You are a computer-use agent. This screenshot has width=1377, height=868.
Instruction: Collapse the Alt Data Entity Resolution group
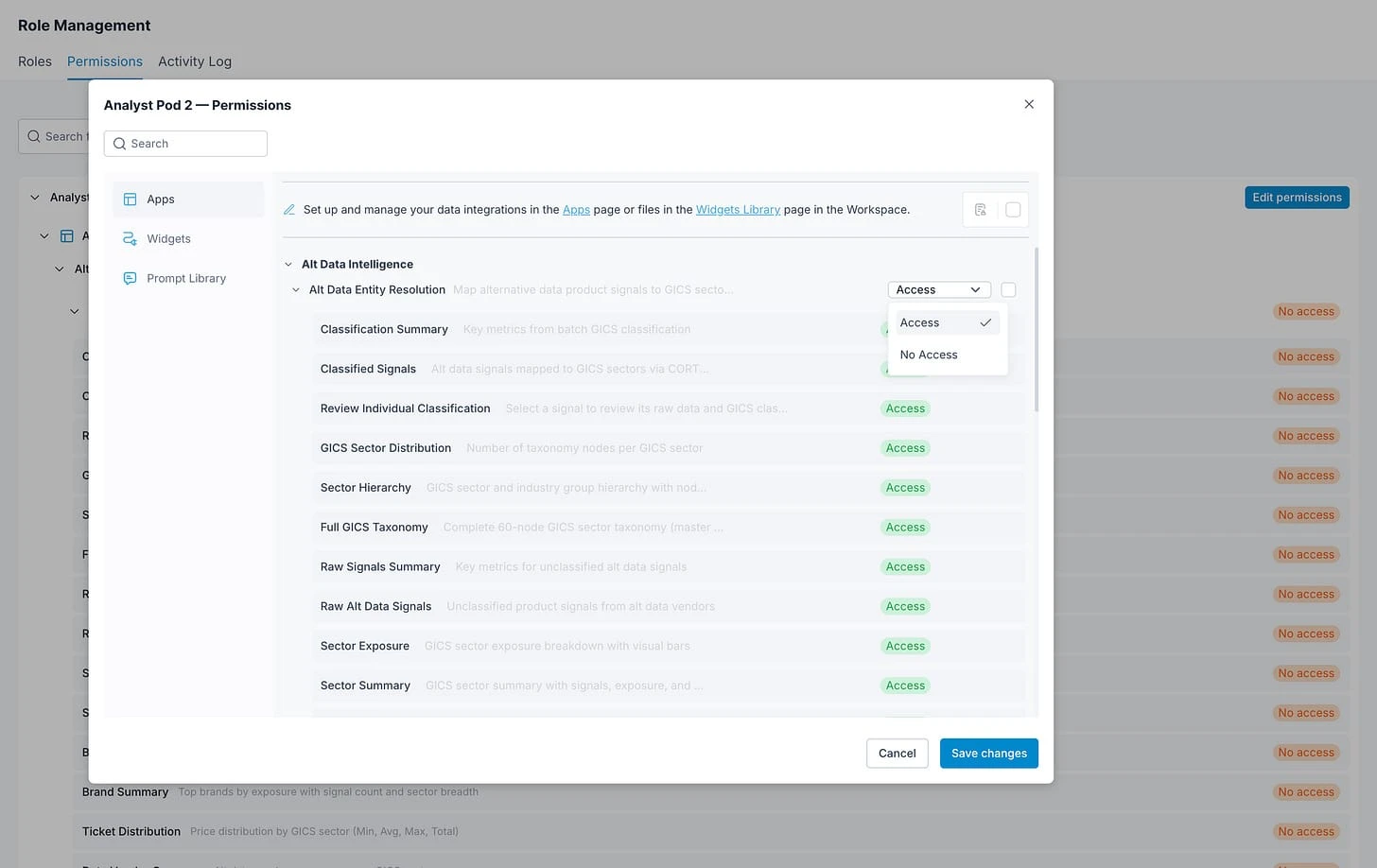click(296, 289)
